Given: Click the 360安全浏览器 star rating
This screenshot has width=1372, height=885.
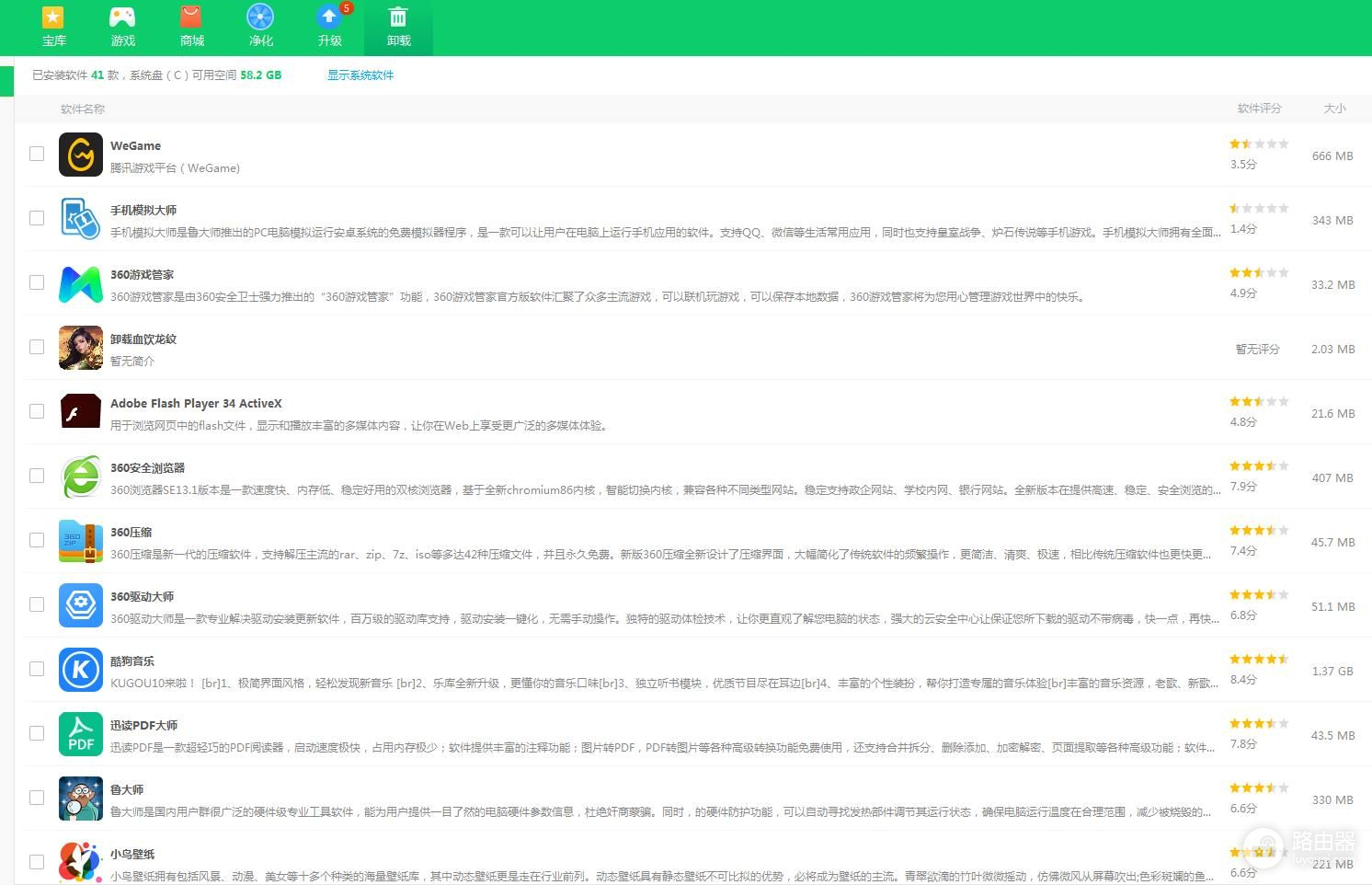Looking at the screenshot, I should coord(1259,466).
